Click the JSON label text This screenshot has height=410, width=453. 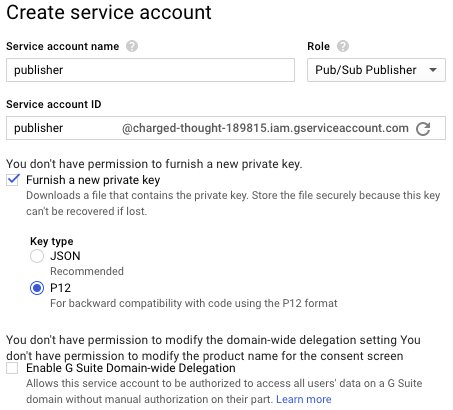pyautogui.click(x=65, y=256)
